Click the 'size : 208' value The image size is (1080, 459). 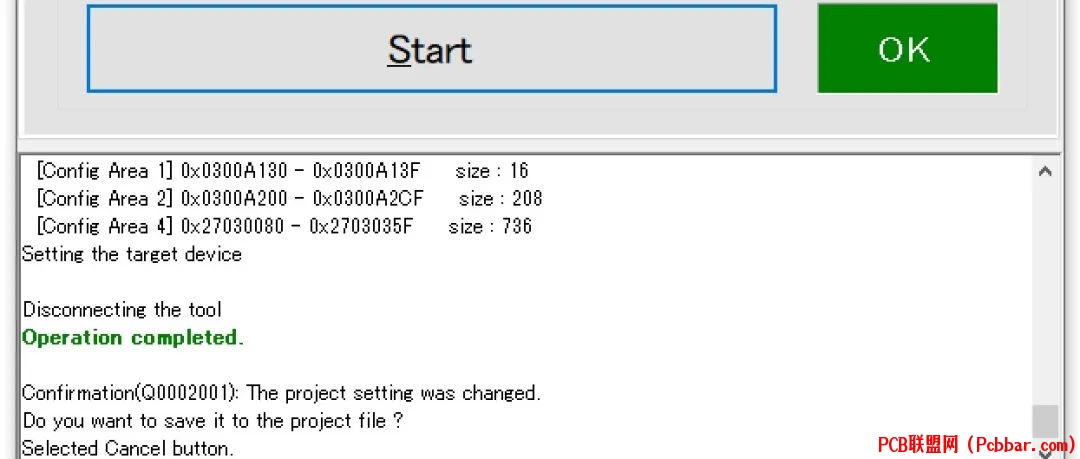point(500,198)
